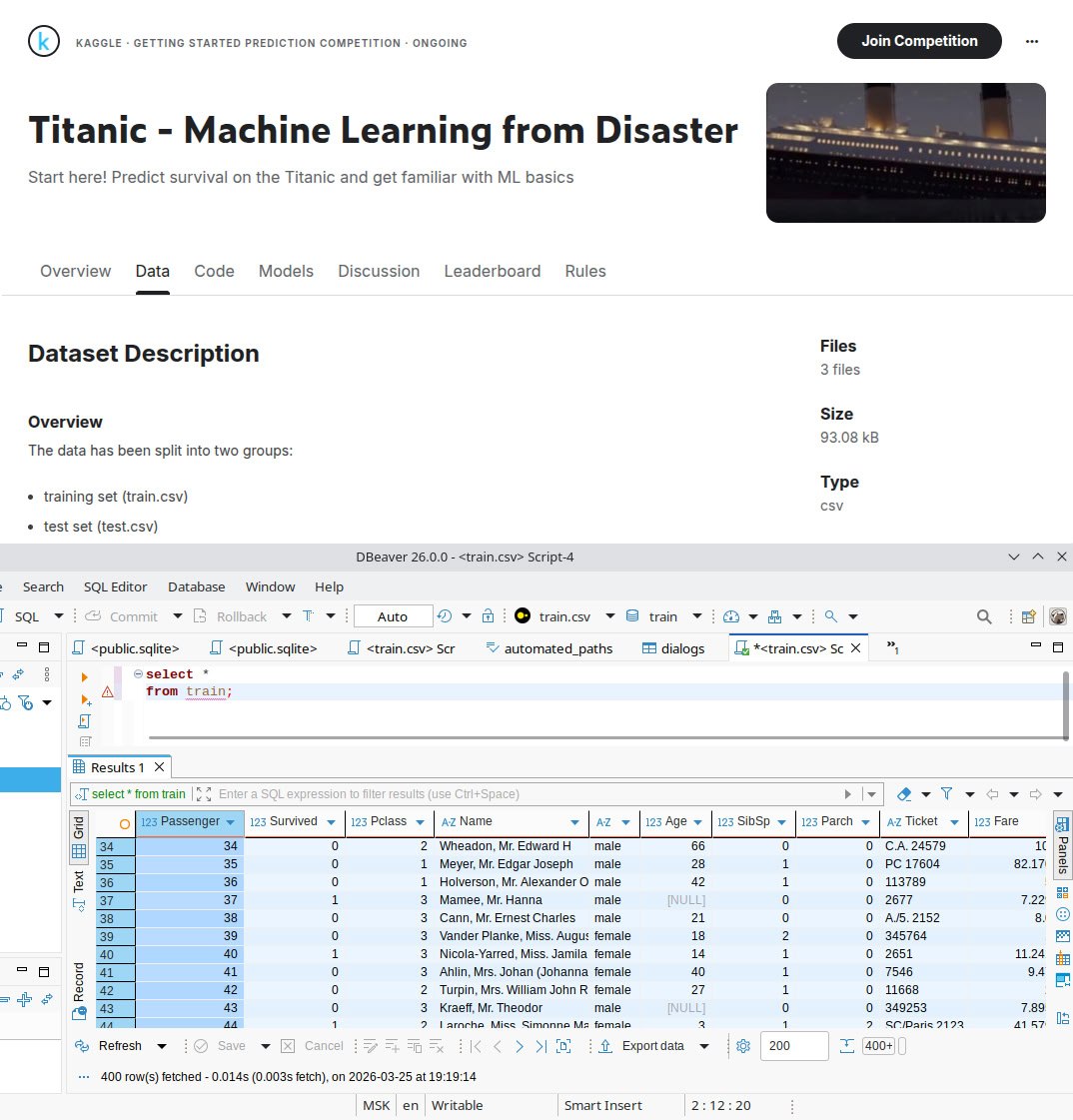This screenshot has width=1073, height=1120.
Task: Switch results view to Text mode
Action: pyautogui.click(x=79, y=882)
